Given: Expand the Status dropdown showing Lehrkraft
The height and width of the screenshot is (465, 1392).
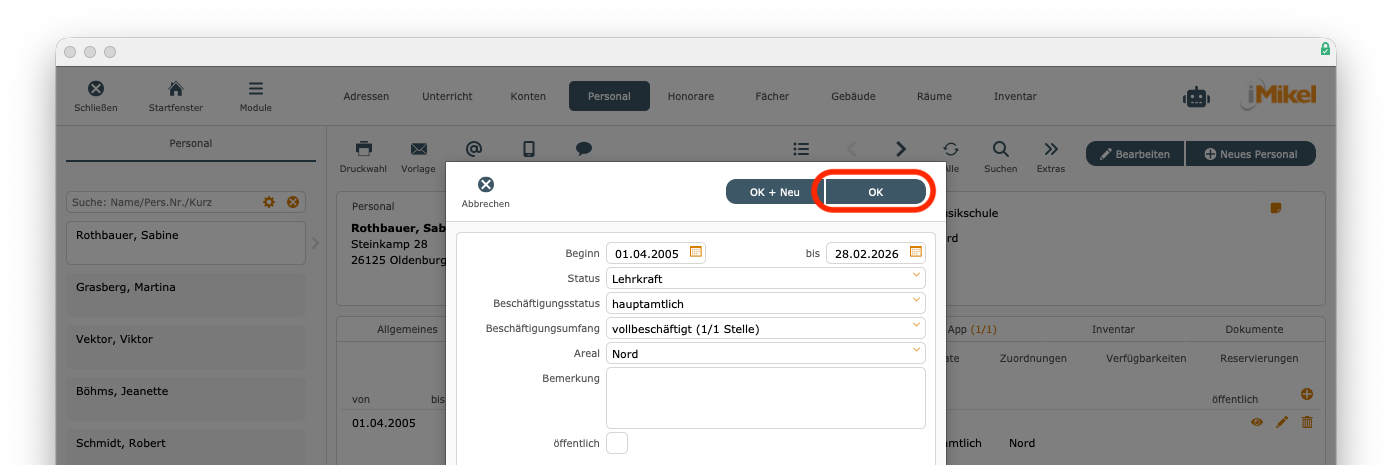Looking at the screenshot, I should 916,278.
